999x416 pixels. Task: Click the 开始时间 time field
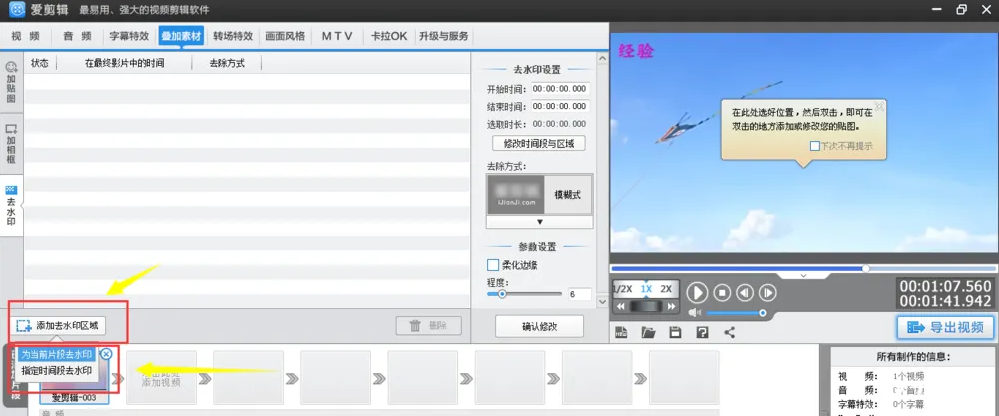(560, 89)
